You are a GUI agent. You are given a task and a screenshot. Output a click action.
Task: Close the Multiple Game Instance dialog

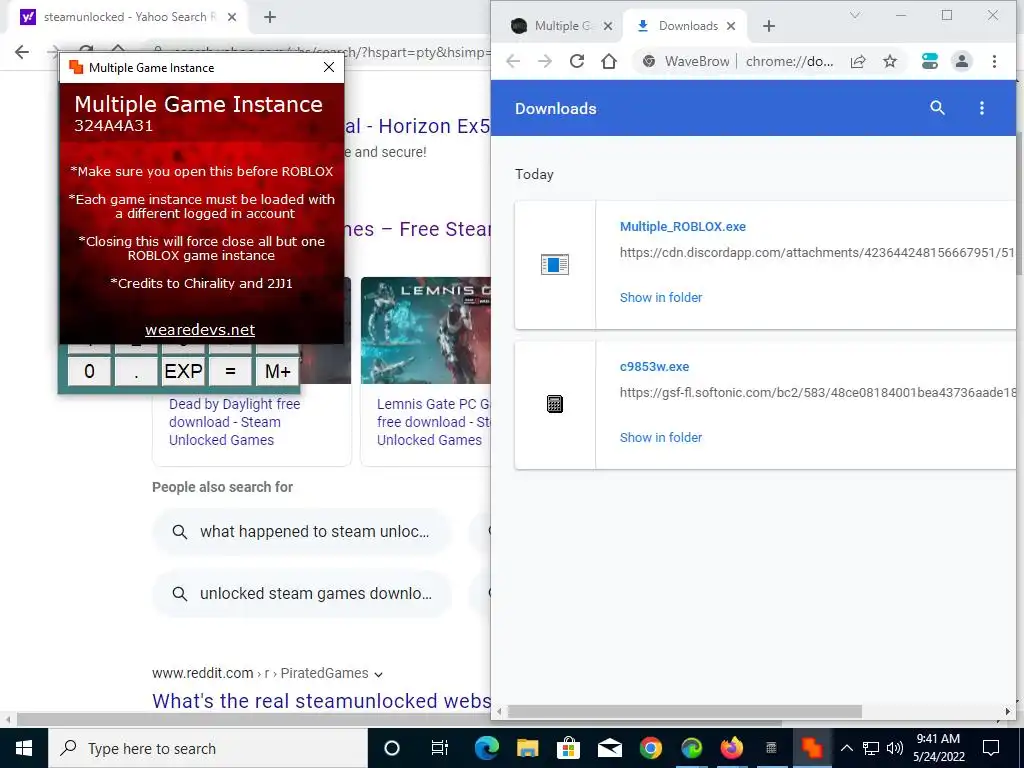click(329, 67)
